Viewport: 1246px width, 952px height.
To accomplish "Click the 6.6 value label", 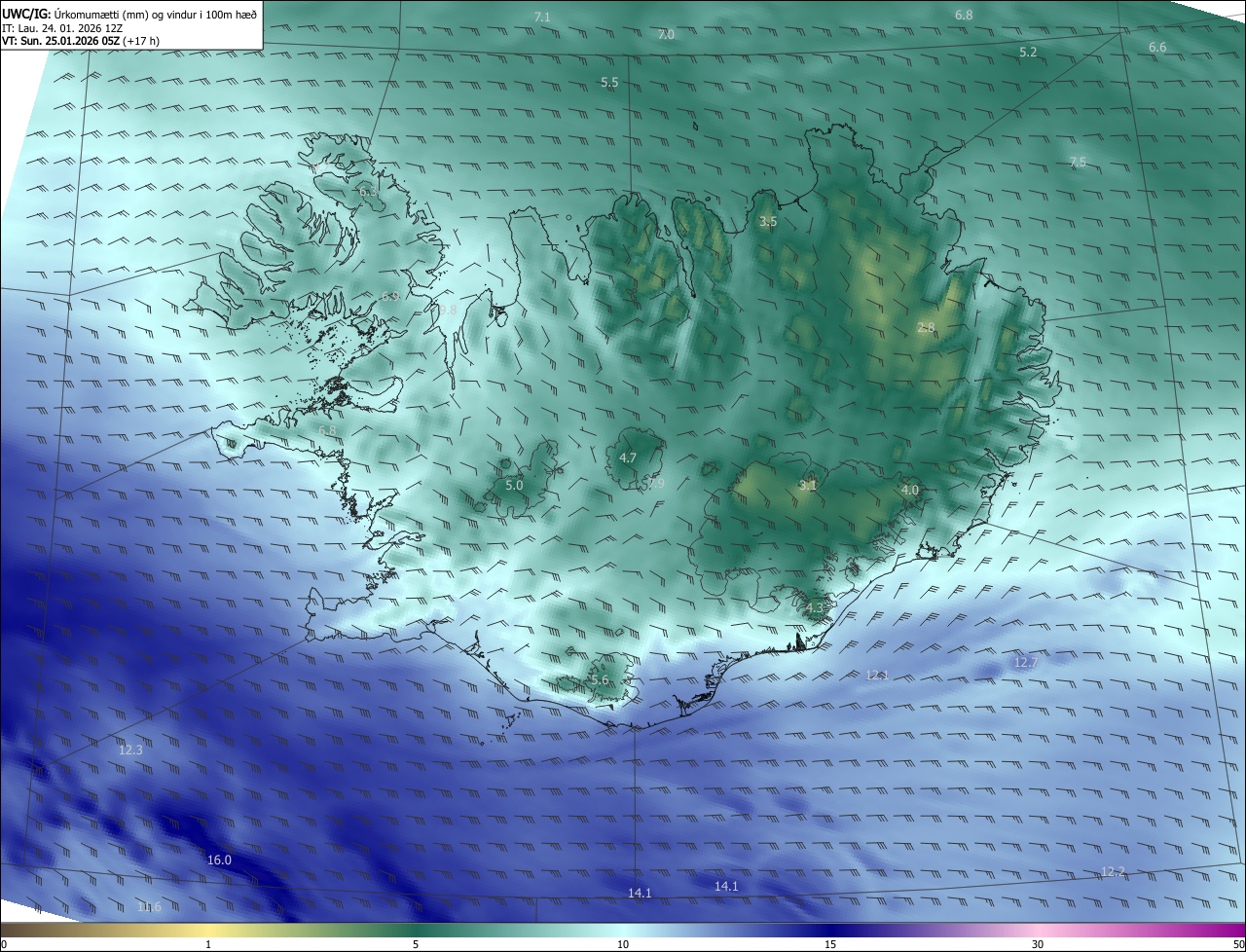I will (x=1157, y=47).
